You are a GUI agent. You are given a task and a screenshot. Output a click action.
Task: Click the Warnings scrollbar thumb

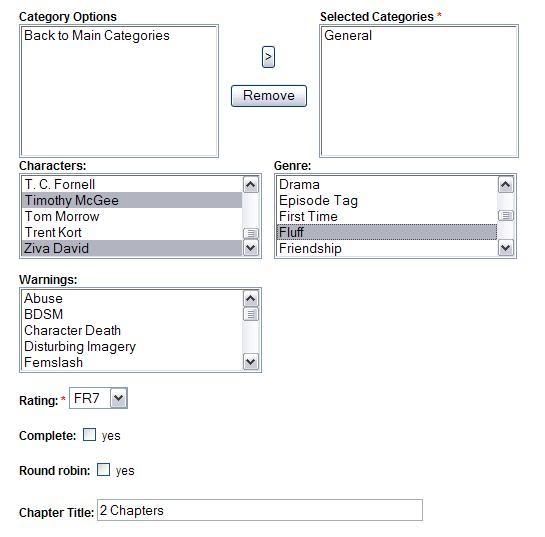pos(251,314)
